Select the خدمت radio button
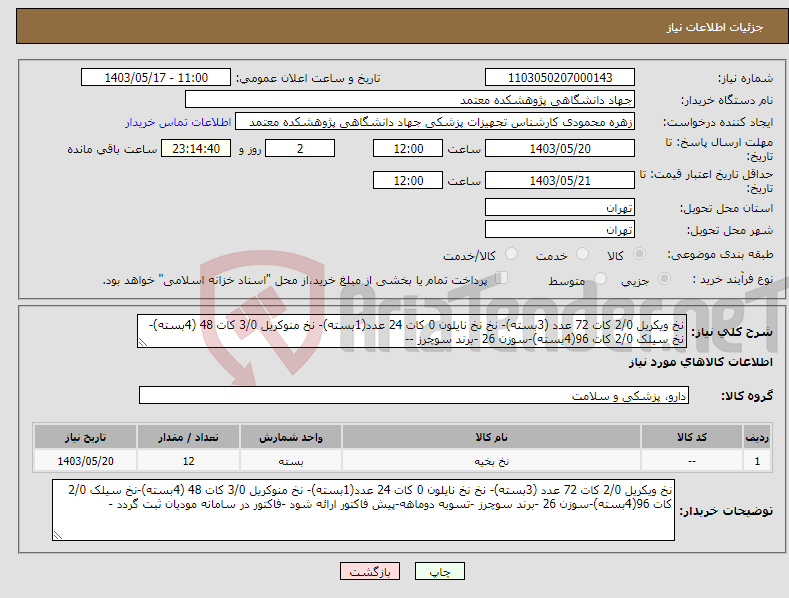Image resolution: width=789 pixels, height=598 pixels. [x=582, y=254]
